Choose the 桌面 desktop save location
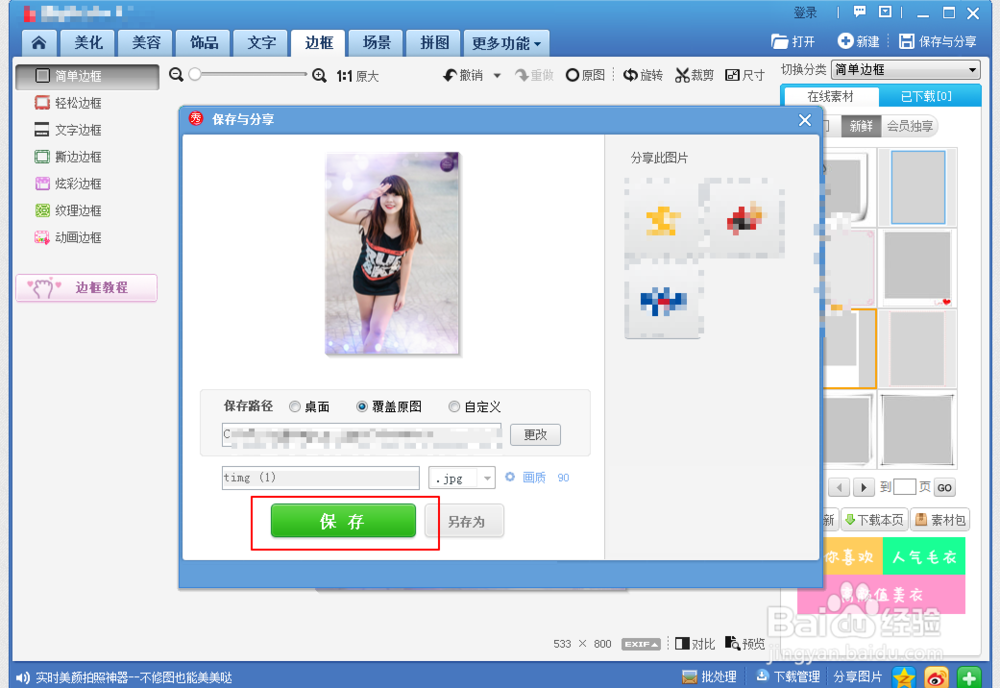This screenshot has height=688, width=1000. pyautogui.click(x=295, y=406)
